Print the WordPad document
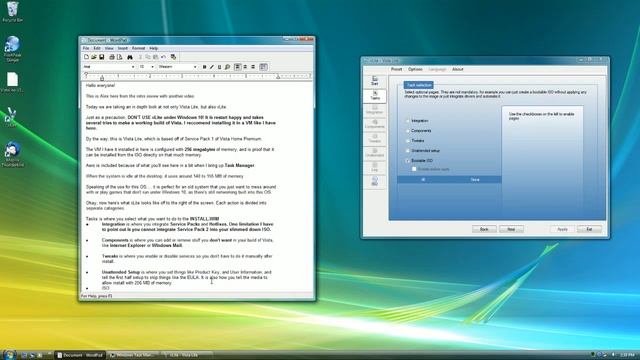 click(x=112, y=57)
